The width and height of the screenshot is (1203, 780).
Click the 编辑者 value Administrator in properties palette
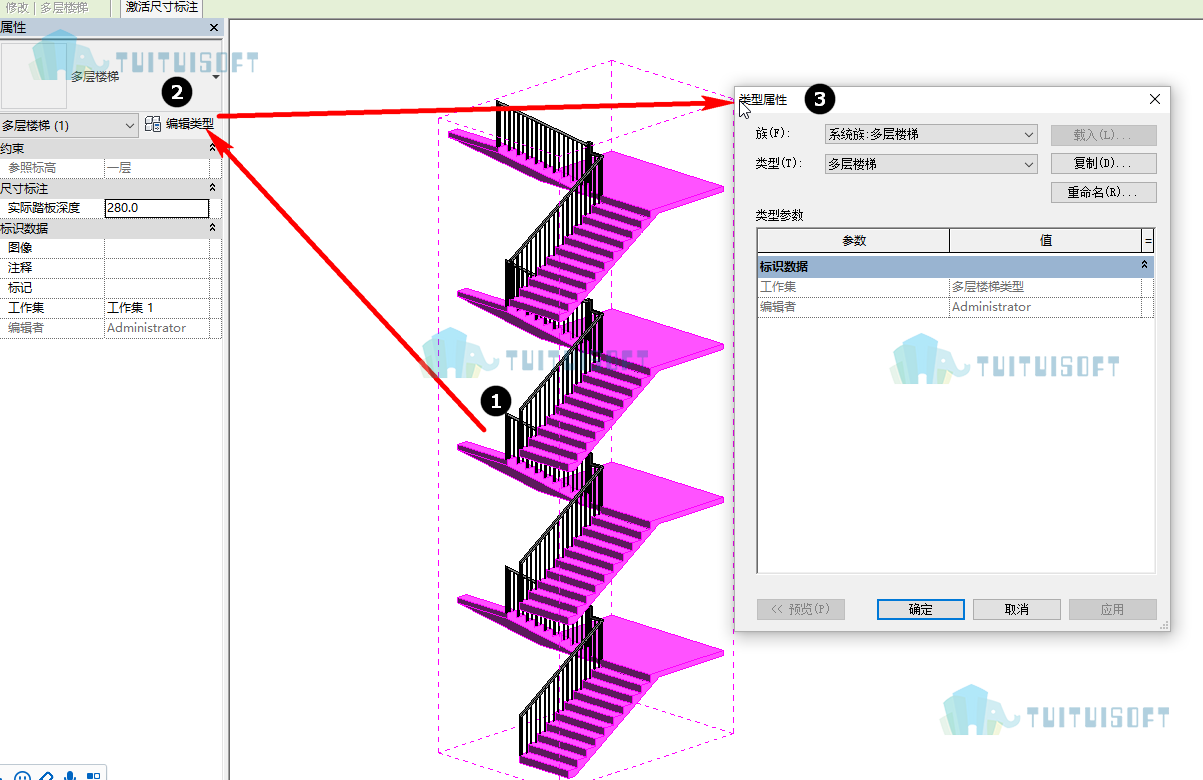tap(157, 328)
